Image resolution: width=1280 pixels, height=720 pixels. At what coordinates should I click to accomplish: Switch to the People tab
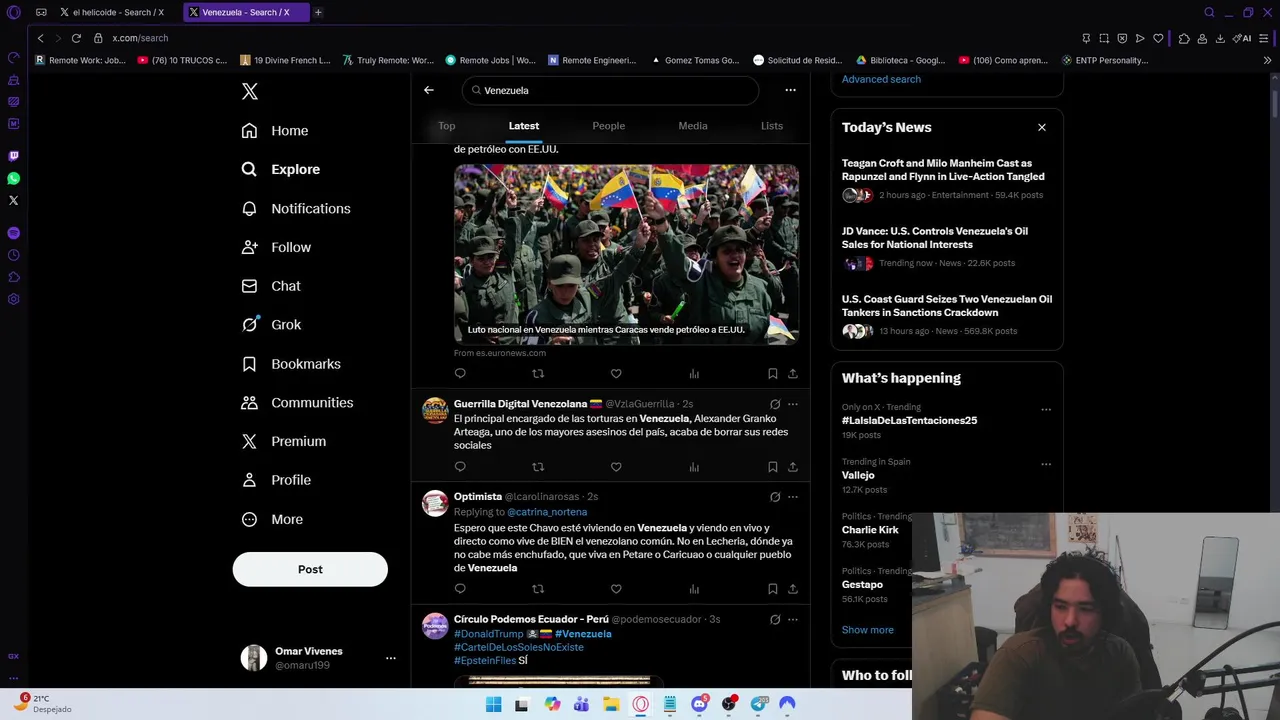click(x=608, y=126)
